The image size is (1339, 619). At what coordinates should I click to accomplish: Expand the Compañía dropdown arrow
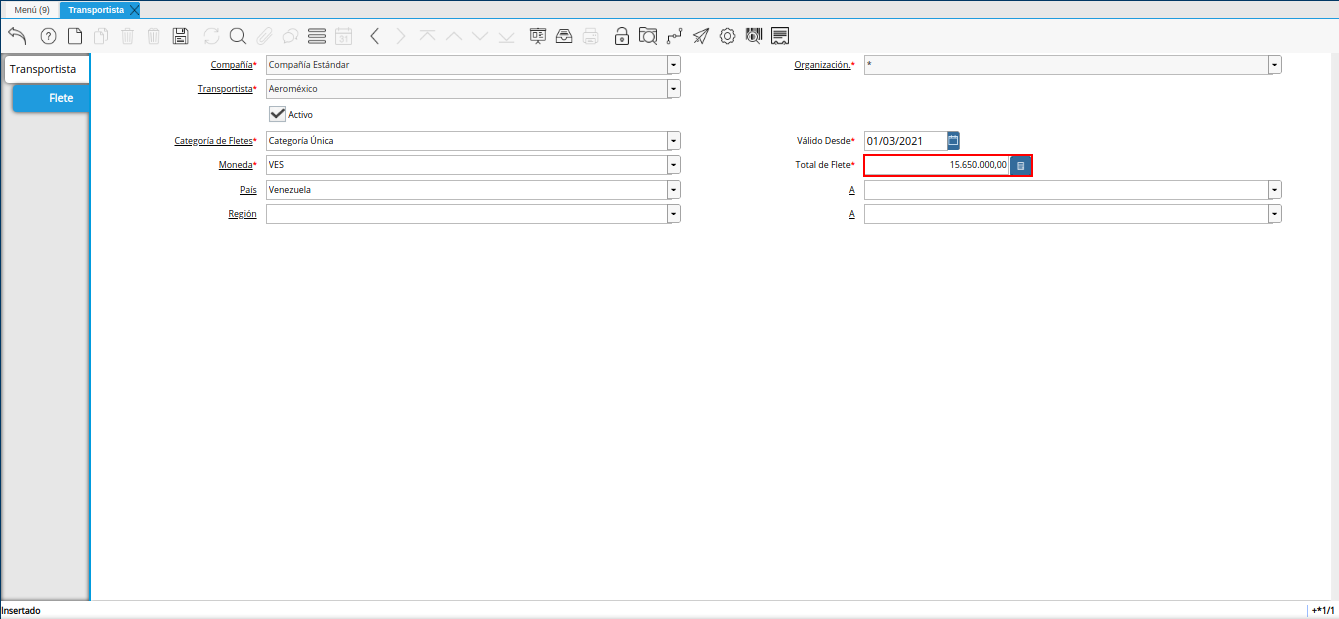point(674,65)
